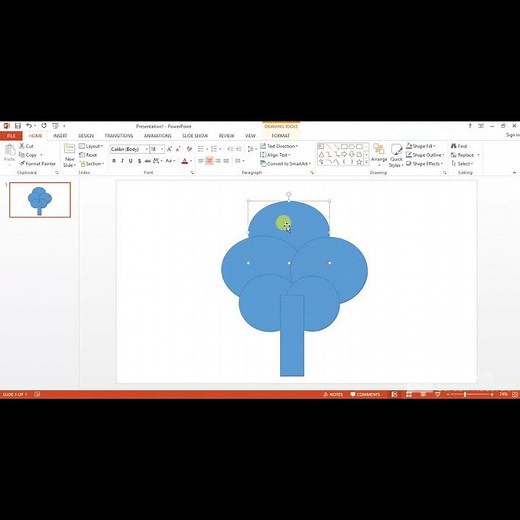
Task: Expand the shapes gallery More arrow
Action: (x=366, y=162)
